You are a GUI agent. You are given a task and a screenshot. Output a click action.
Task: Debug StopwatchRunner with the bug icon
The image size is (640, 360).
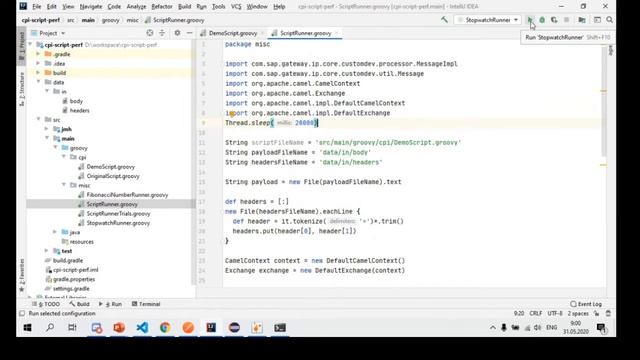click(542, 20)
